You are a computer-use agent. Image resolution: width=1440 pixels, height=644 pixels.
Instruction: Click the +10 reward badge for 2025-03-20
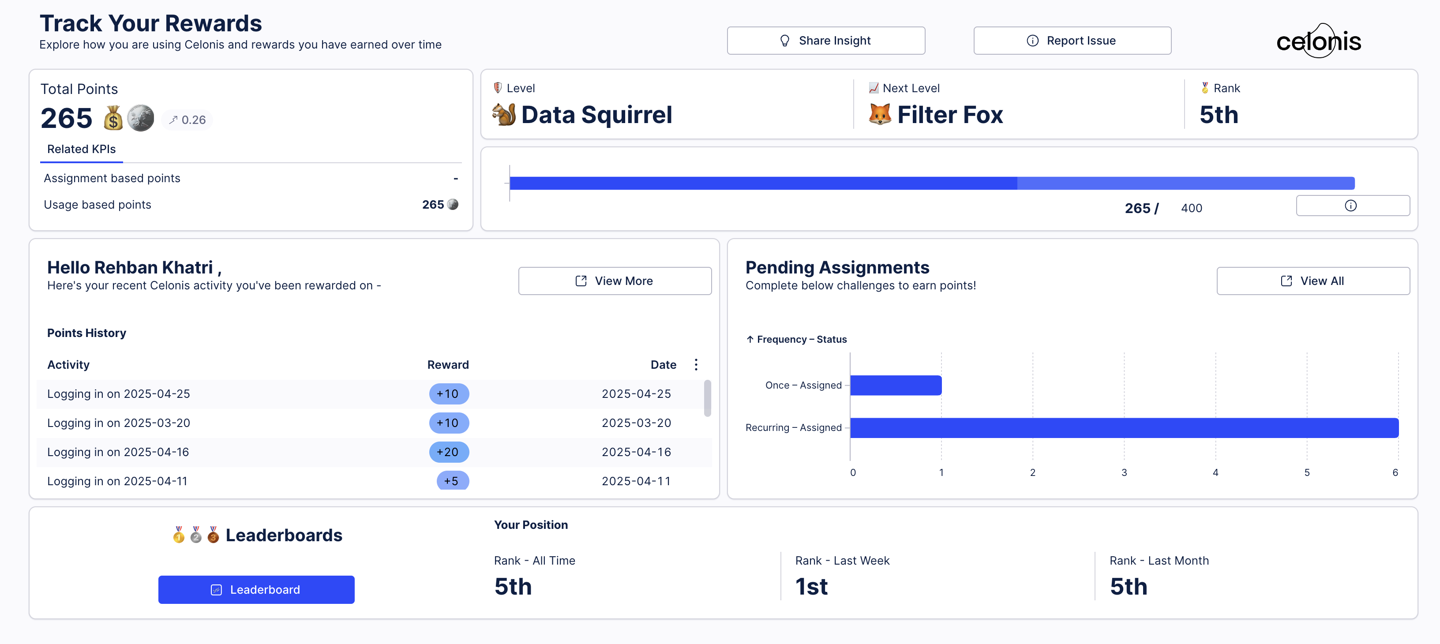click(449, 423)
